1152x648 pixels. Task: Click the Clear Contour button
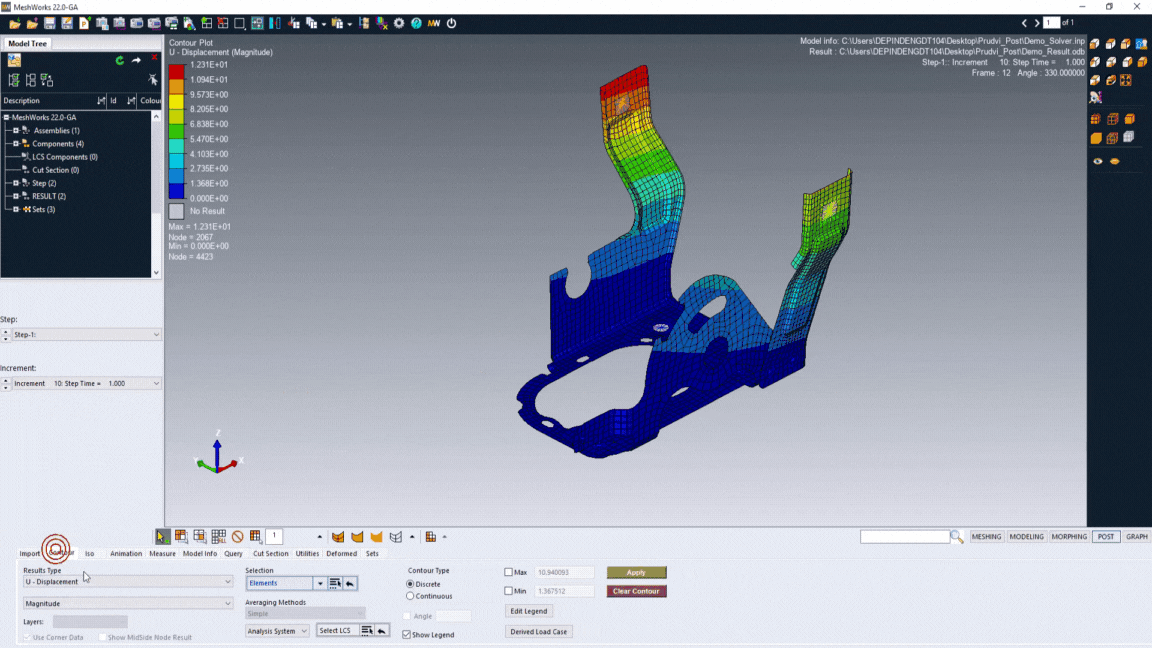coord(636,591)
